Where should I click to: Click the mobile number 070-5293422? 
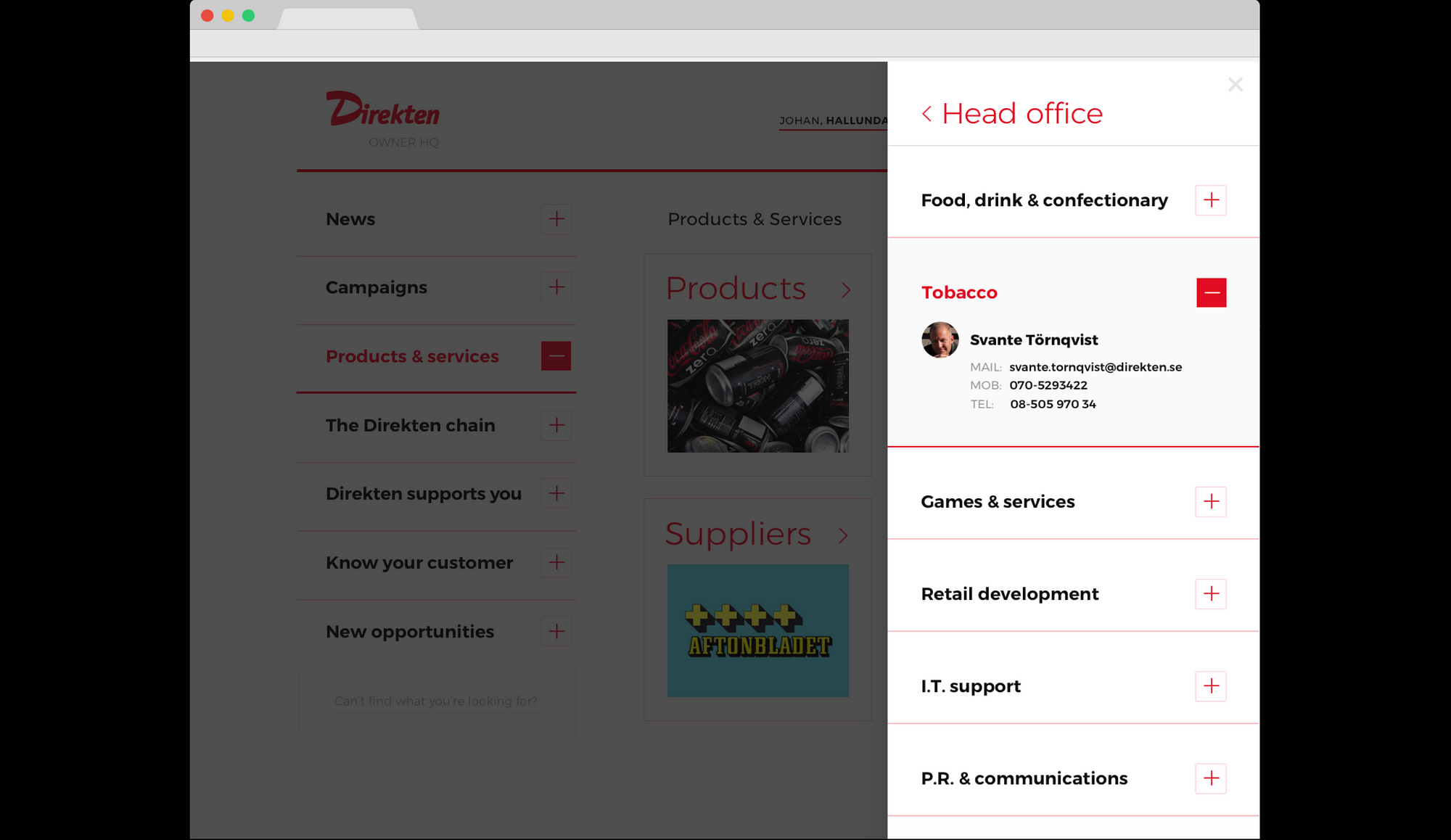pos(1048,385)
